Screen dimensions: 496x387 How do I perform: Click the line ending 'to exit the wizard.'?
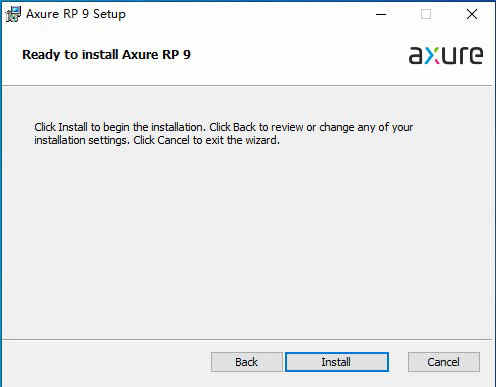[157, 140]
